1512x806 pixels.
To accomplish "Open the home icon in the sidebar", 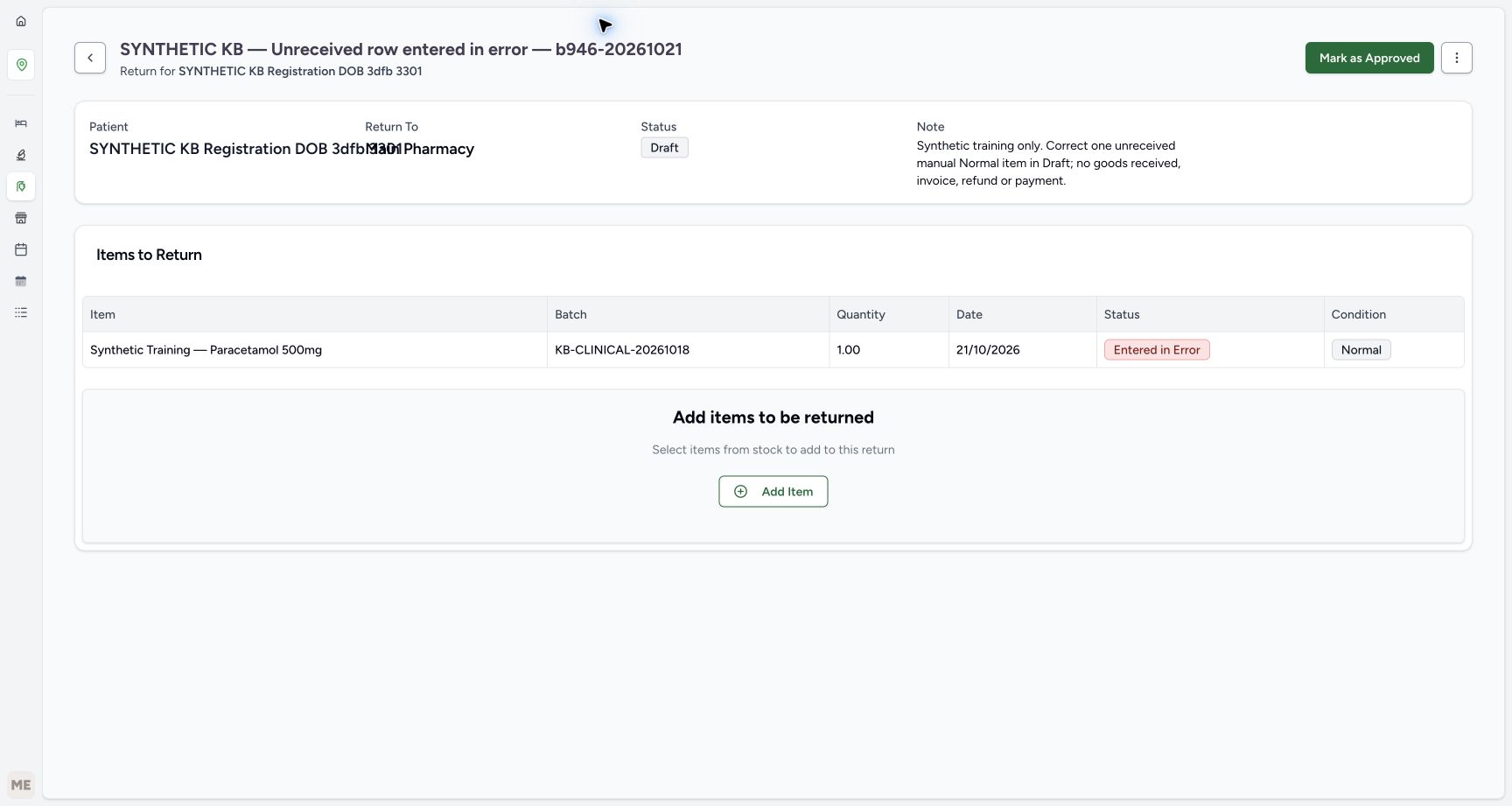I will point(21,21).
